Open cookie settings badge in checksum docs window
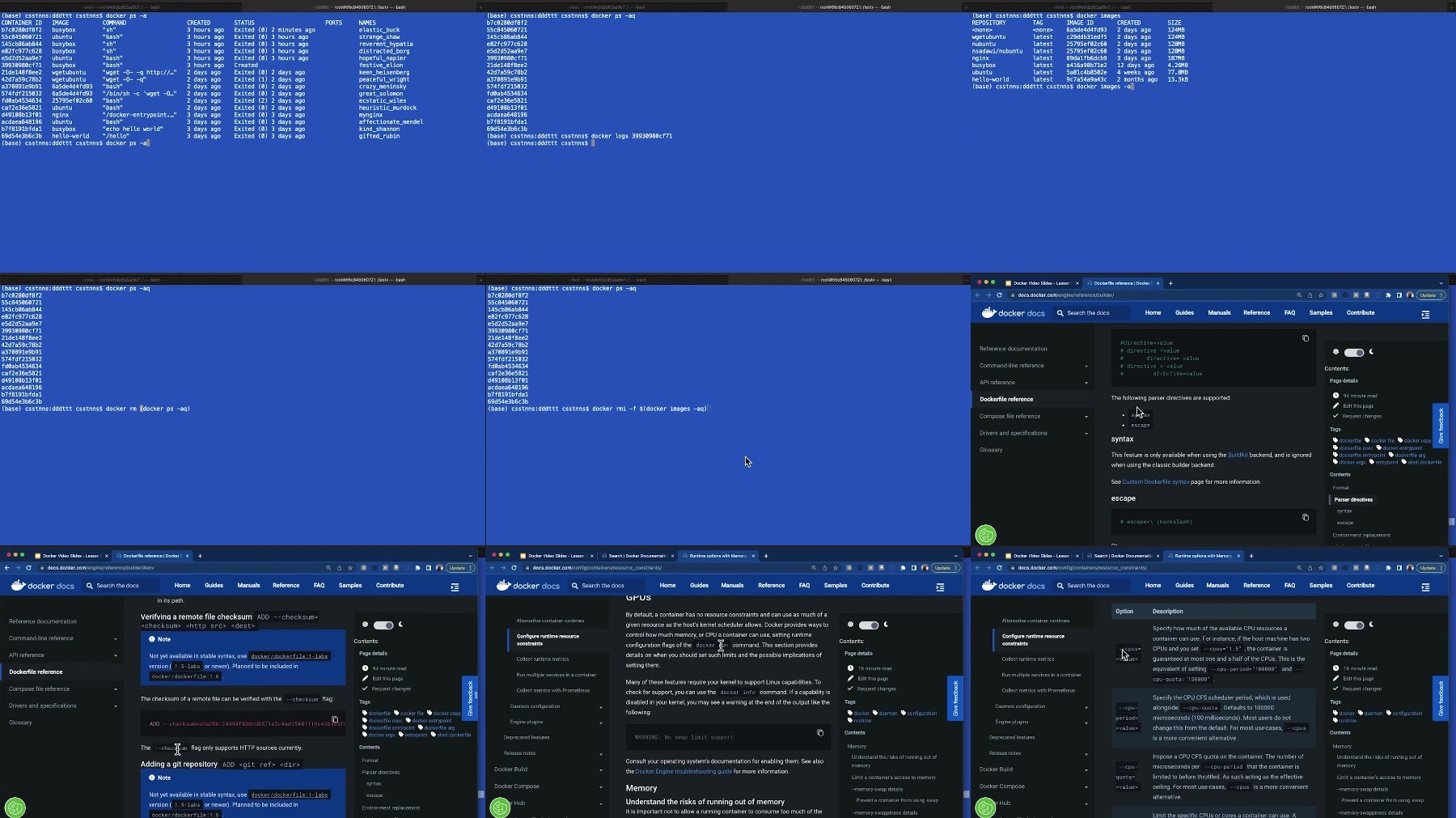Screen dimensions: 1456x818 [x=15, y=807]
